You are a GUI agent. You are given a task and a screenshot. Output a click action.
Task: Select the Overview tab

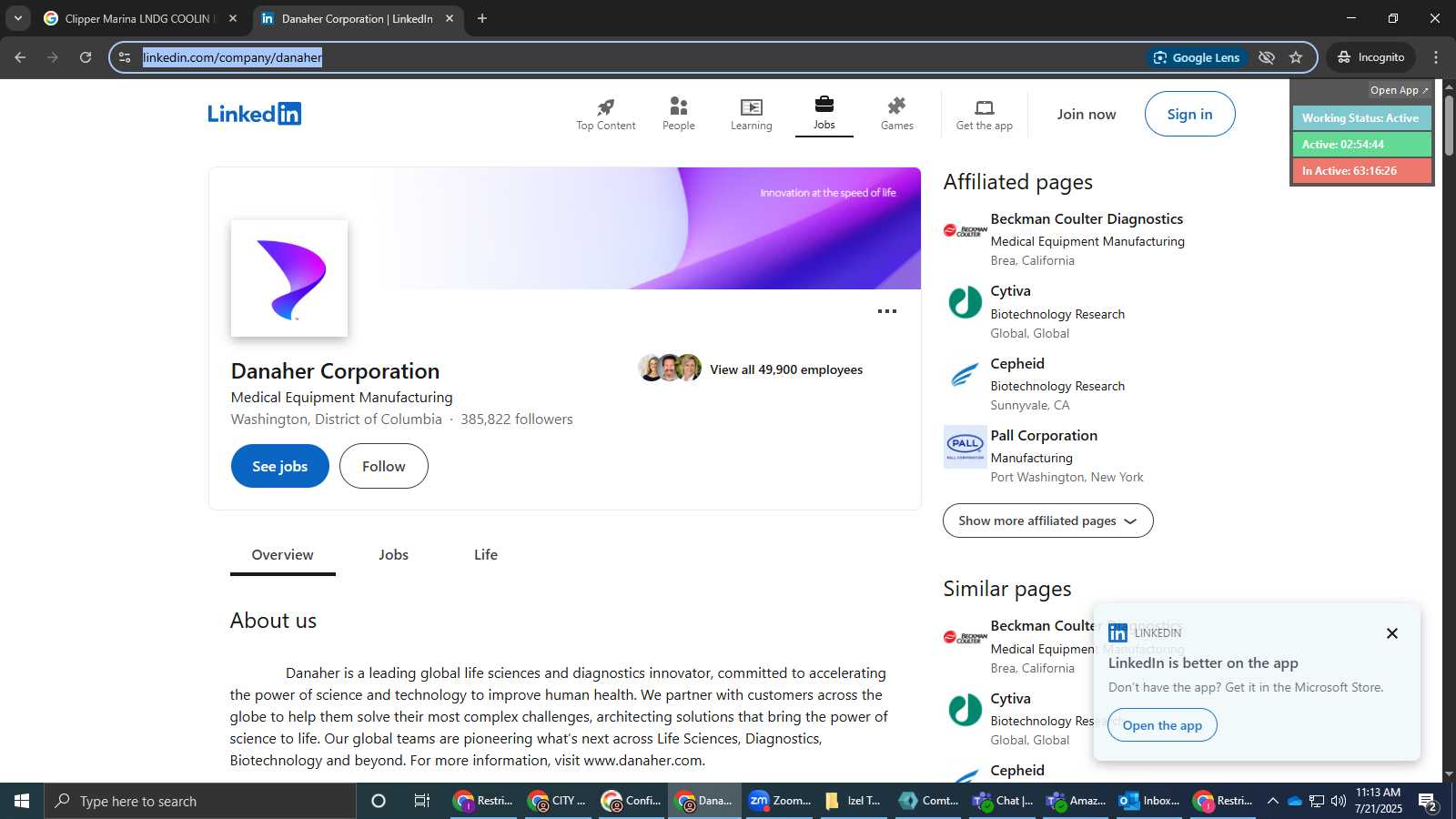pos(282,555)
